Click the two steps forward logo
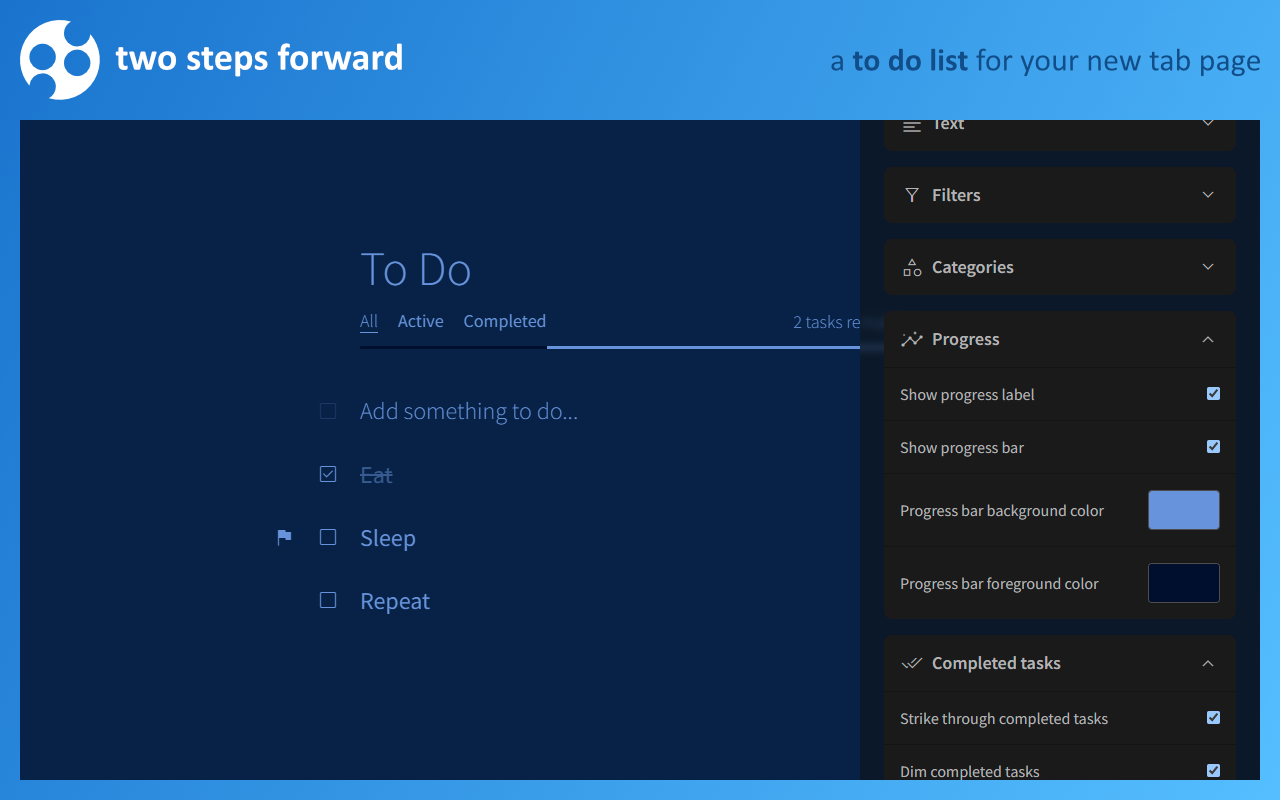This screenshot has width=1280, height=800. [x=60, y=60]
